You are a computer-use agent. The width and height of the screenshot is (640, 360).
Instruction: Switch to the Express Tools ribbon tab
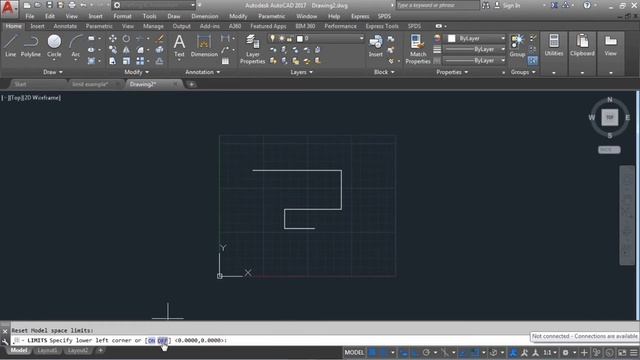pyautogui.click(x=382, y=26)
